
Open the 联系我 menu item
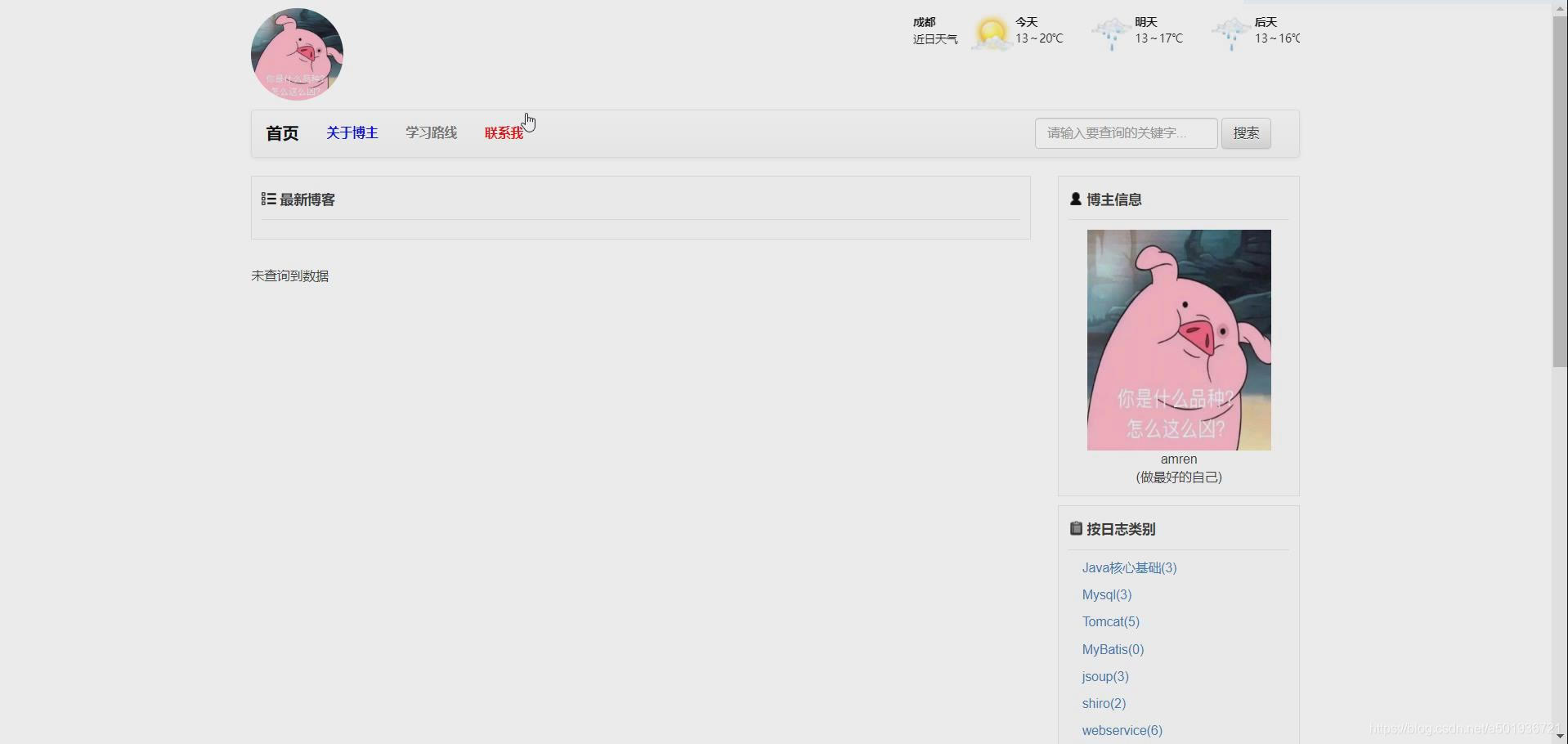click(504, 132)
